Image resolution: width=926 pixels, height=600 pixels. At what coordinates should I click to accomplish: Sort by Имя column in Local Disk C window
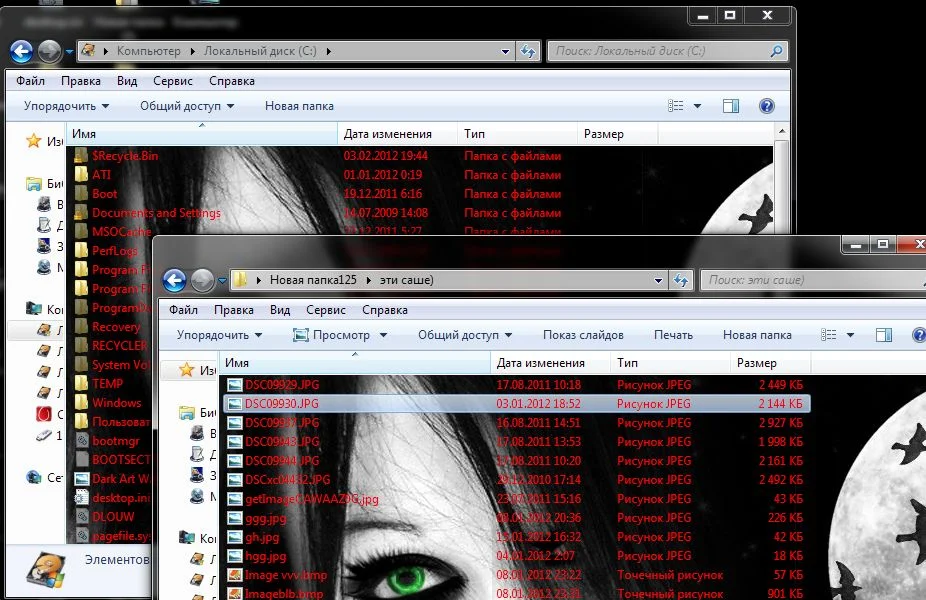click(202, 134)
